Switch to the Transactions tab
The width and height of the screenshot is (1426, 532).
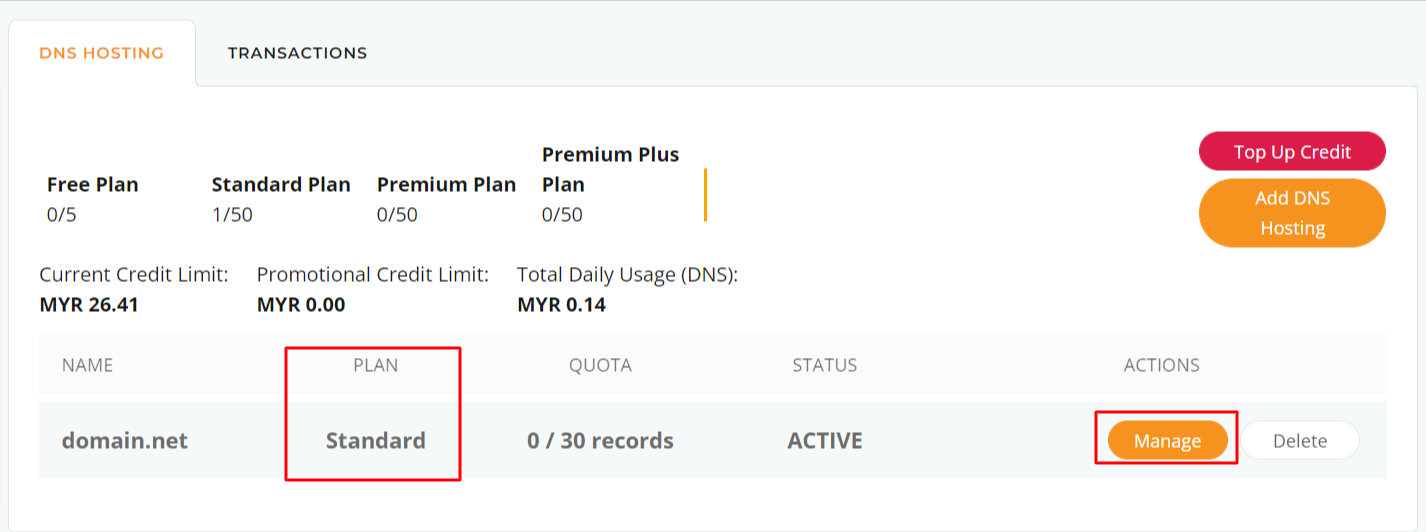point(297,53)
